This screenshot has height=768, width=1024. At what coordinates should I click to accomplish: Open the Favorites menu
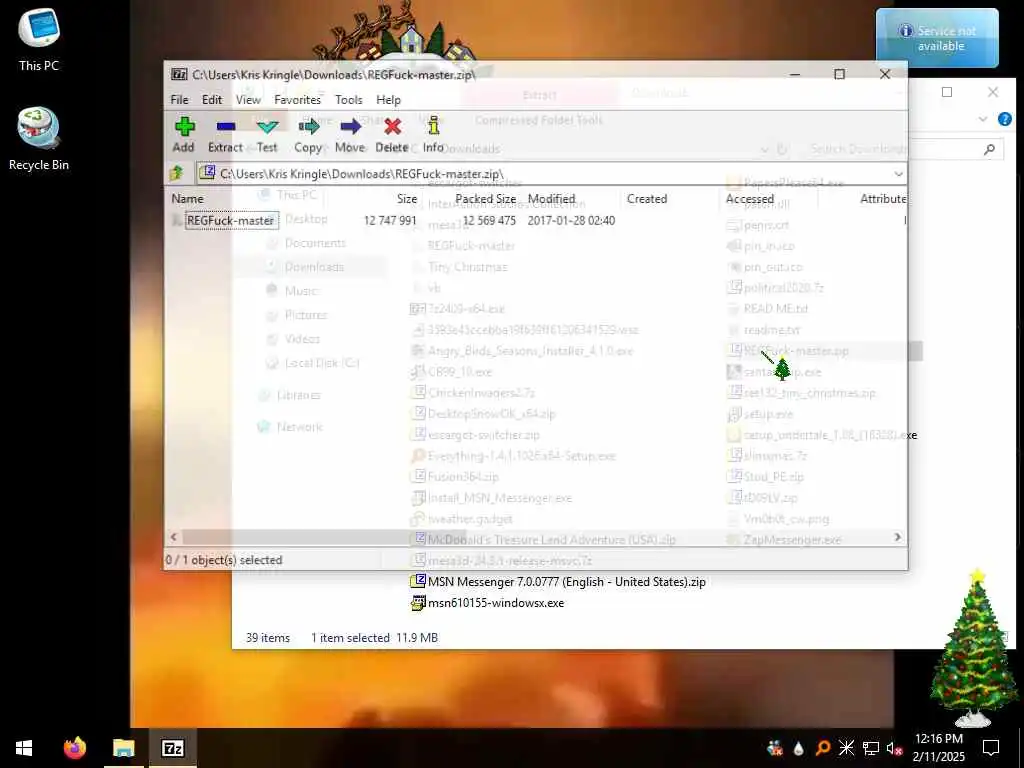[297, 100]
